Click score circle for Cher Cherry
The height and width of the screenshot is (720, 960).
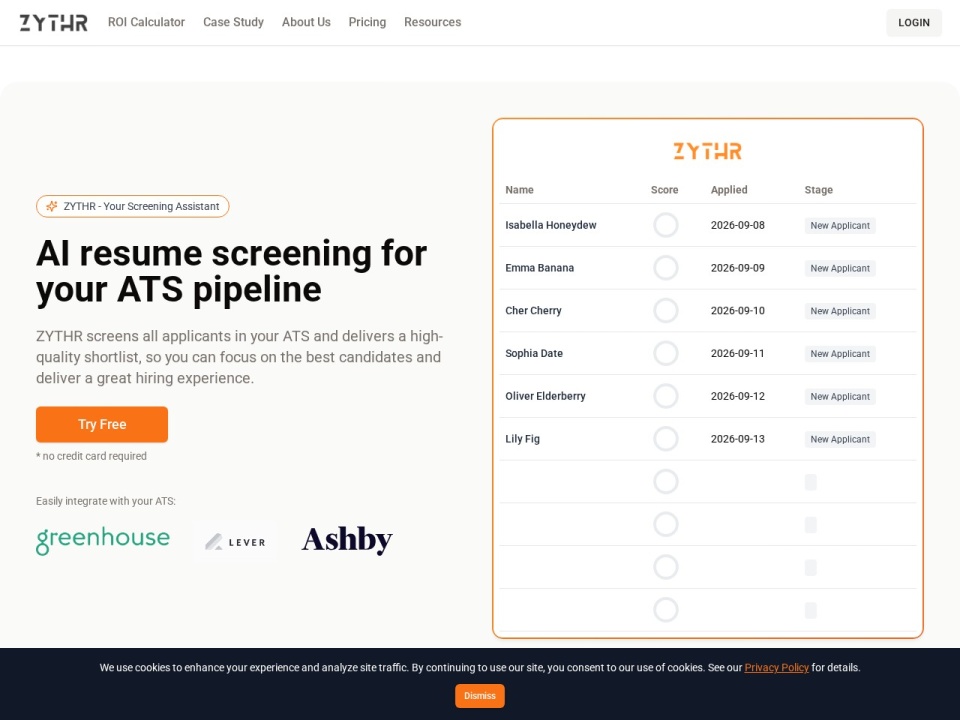coord(666,311)
